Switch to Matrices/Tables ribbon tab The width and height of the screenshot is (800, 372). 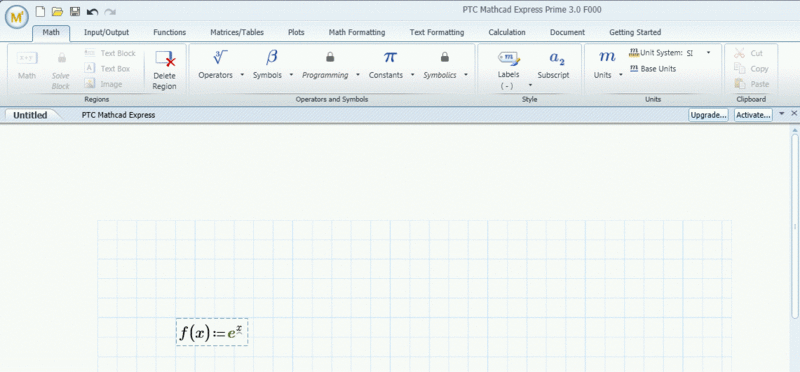(x=237, y=32)
